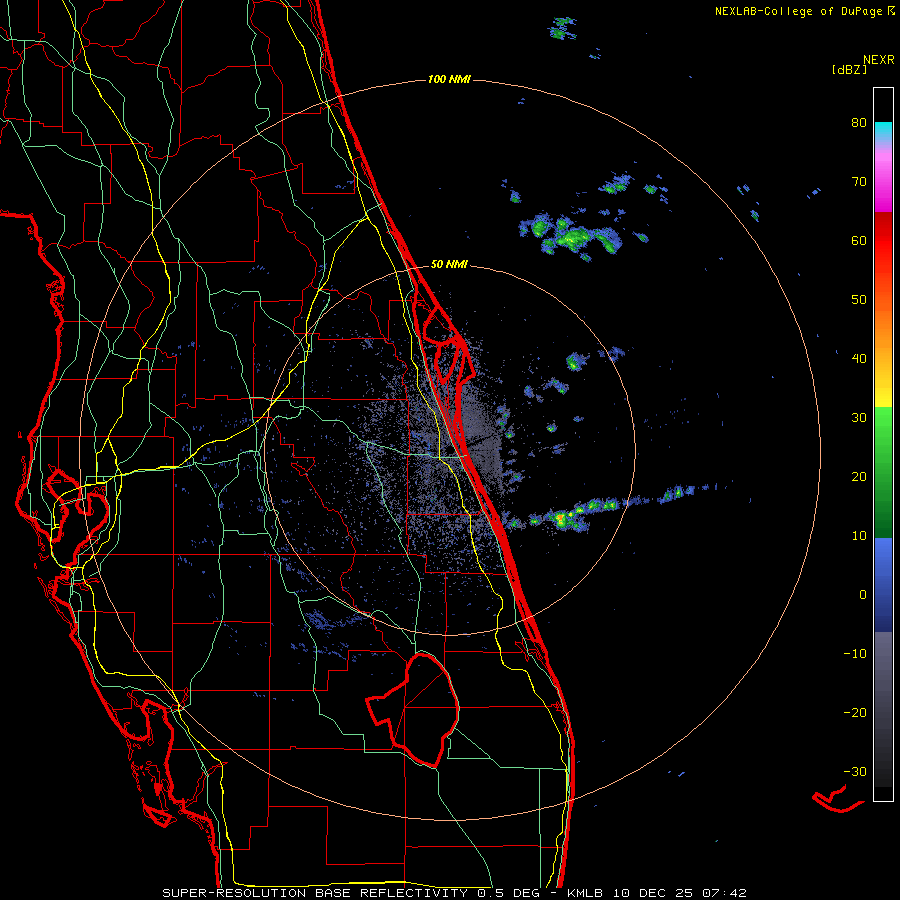Click the 70 value on the dBZ scale
900x900 pixels.
point(859,182)
